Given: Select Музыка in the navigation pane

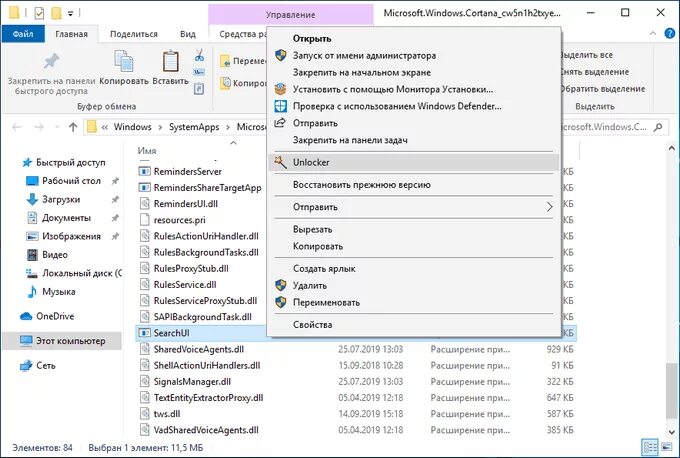Looking at the screenshot, I should pos(59,291).
